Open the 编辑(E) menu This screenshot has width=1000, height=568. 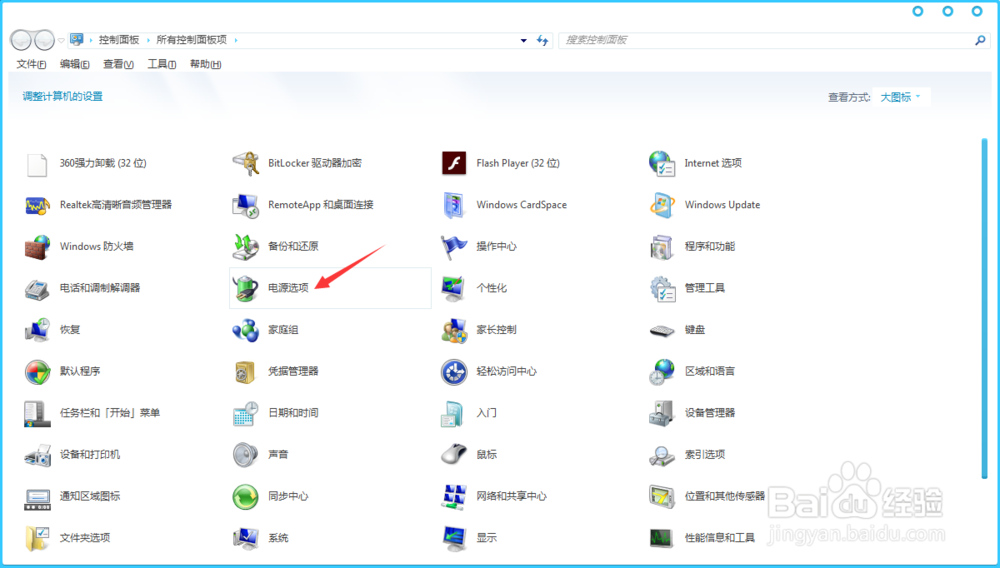tap(74, 64)
